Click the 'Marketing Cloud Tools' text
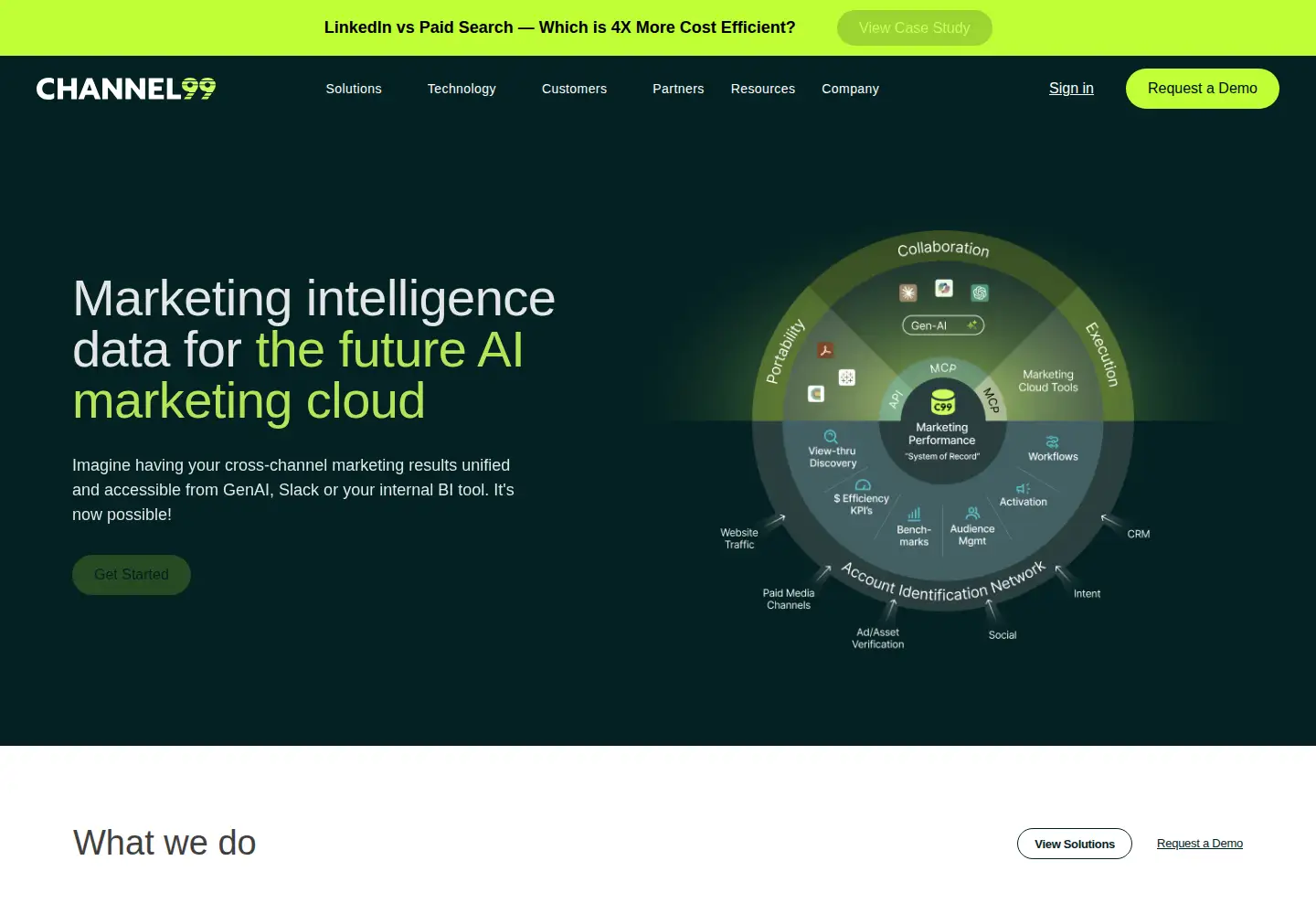This screenshot has height=914, width=1316. pos(1048,381)
